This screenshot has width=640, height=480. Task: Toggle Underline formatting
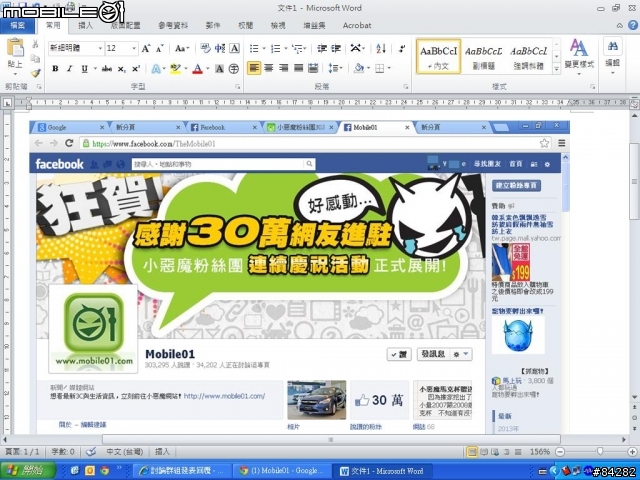click(84, 69)
